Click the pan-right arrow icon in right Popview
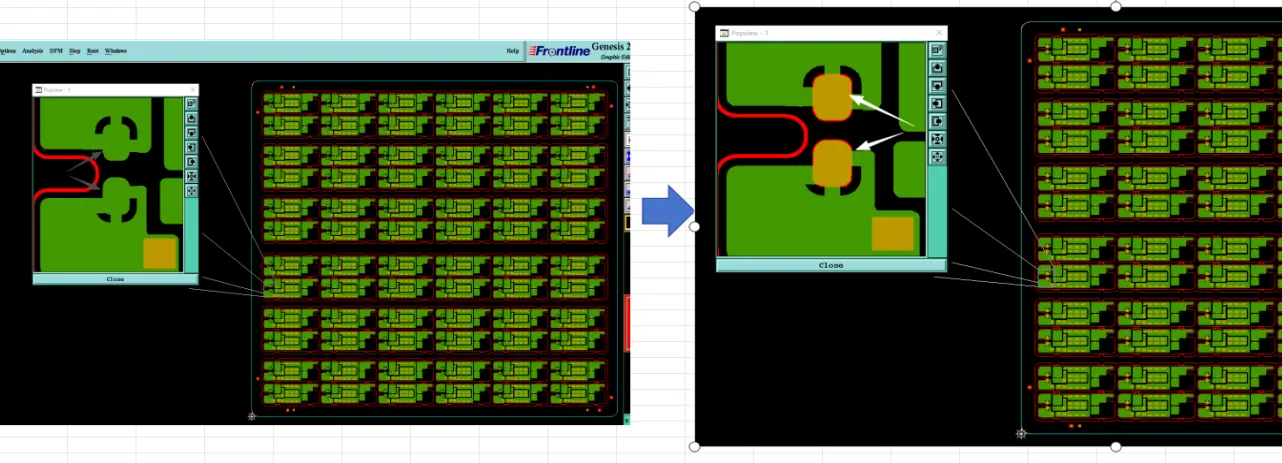Viewport: 1282px width, 463px height. tap(937, 121)
